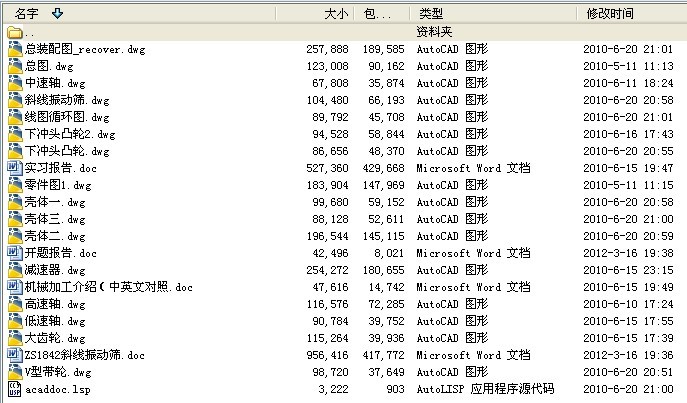
Task: Click the Word icon of 机械加工介绍 document
Action: [x=15, y=287]
